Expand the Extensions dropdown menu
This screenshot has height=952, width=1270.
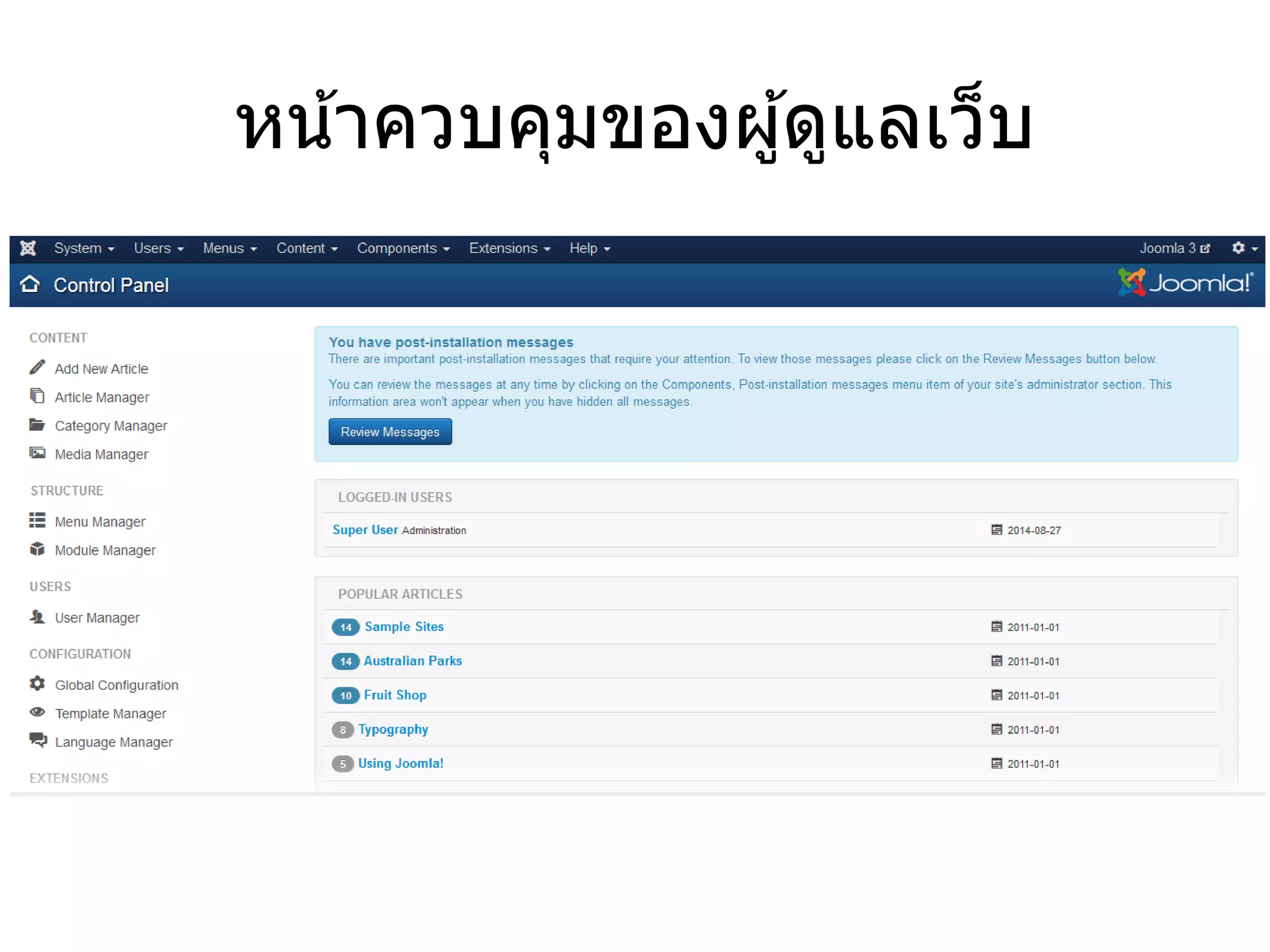coord(510,248)
